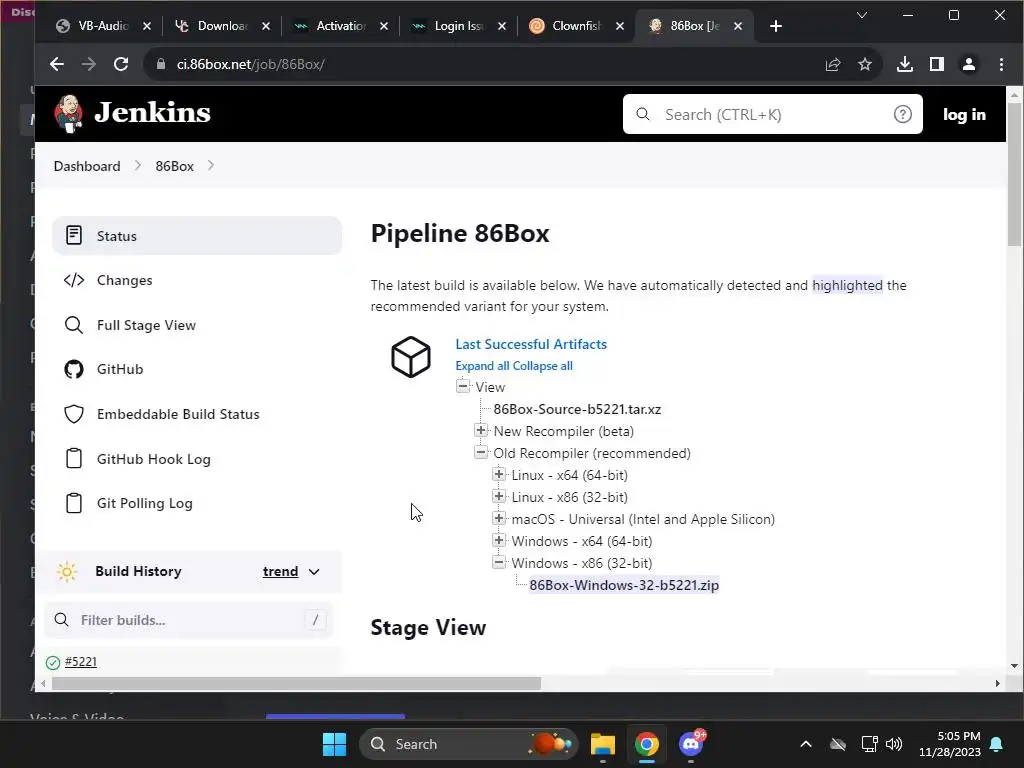This screenshot has height=768, width=1024.
Task: Expand the Build History dropdown chevron
Action: 314,571
